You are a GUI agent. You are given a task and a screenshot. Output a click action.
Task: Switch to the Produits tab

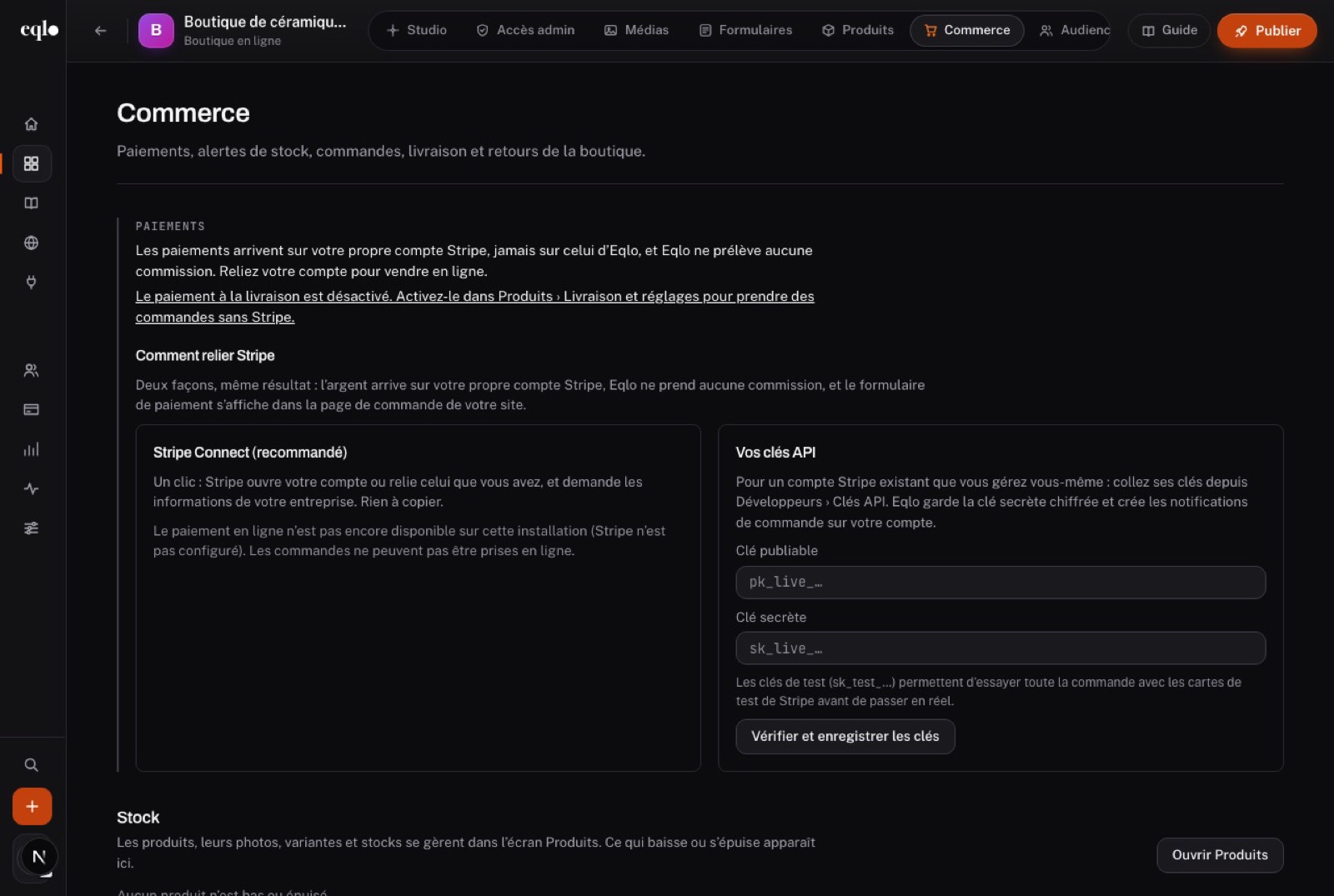(x=857, y=31)
